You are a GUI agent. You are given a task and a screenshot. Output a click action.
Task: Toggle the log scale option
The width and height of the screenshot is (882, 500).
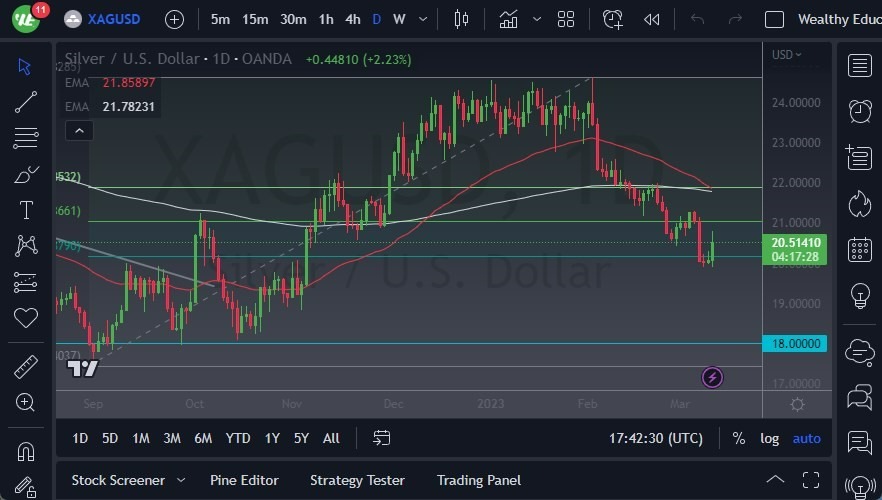pos(769,438)
